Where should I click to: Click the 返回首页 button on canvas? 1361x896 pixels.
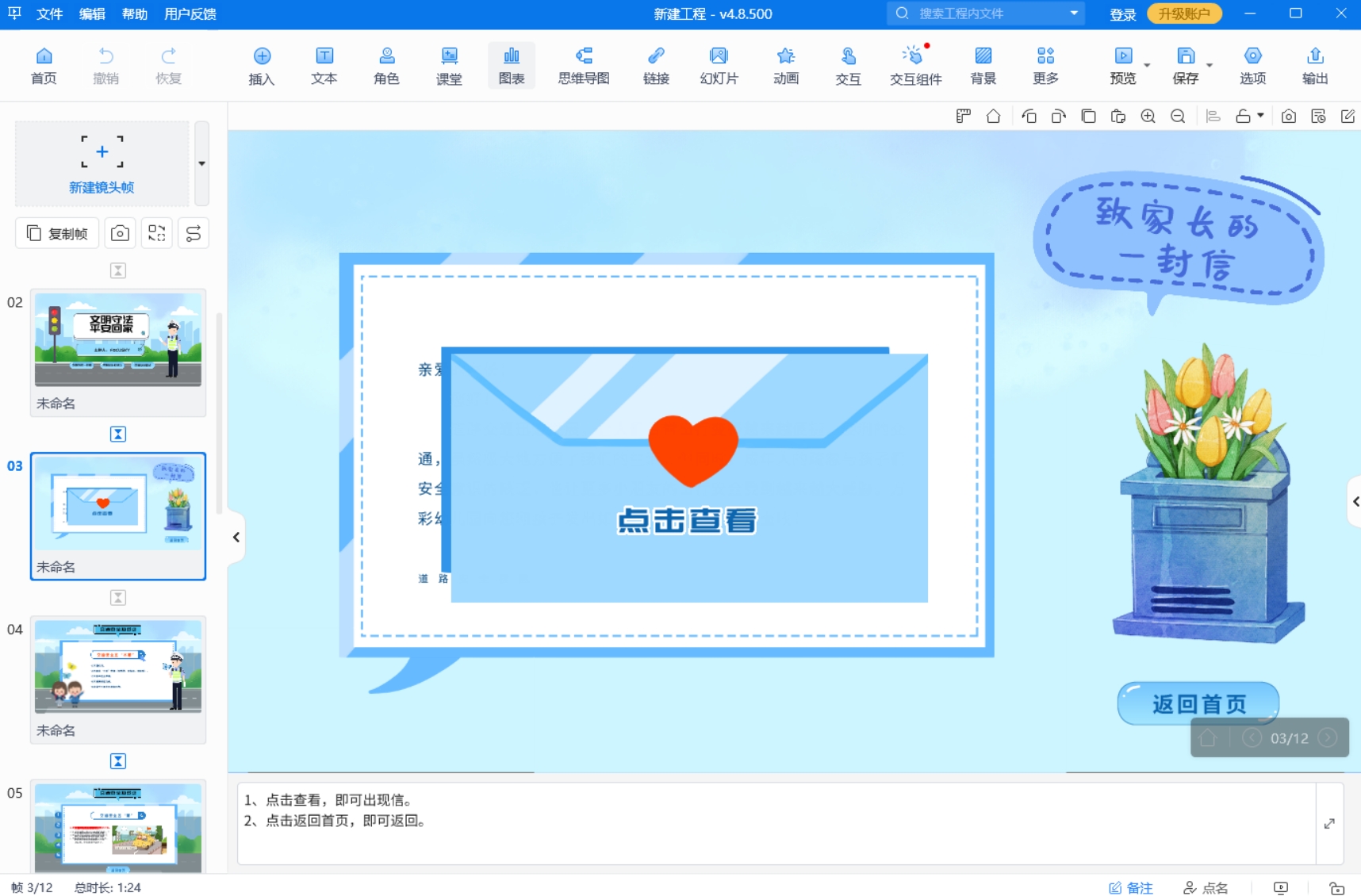coord(1198,703)
